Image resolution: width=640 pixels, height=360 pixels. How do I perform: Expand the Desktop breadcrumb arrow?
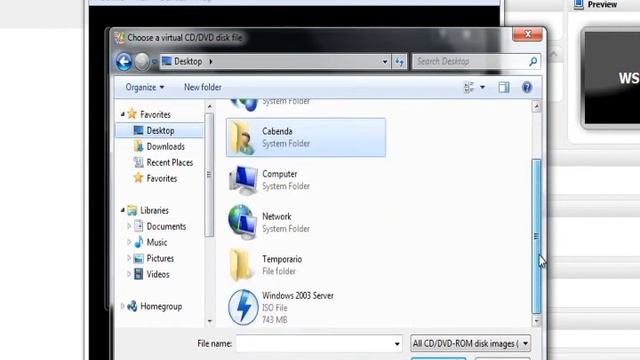211,62
